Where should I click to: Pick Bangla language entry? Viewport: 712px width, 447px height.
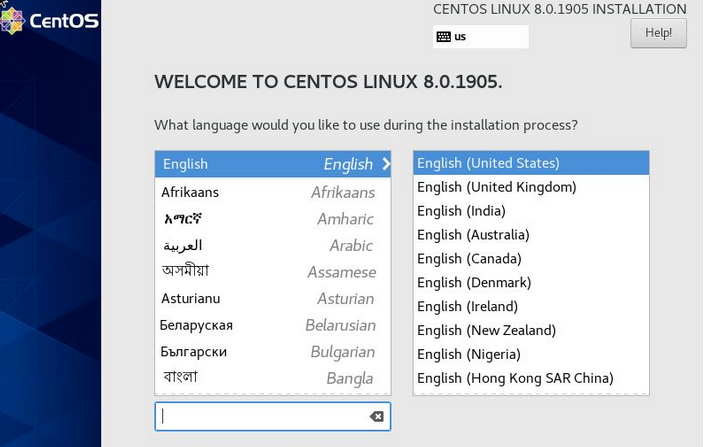pos(272,378)
